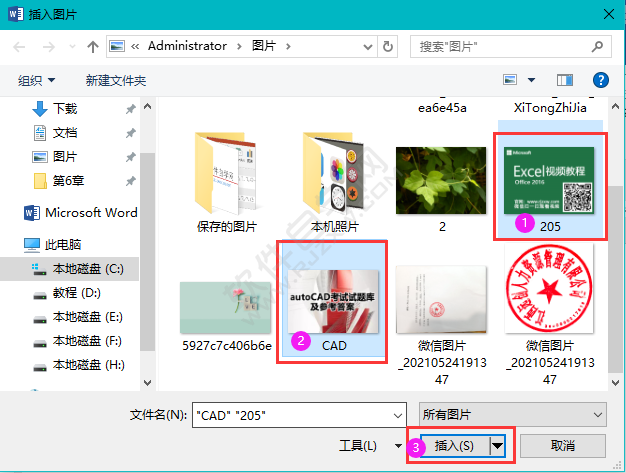The image size is (626, 473).
Task: Click the pin icon beside 文档
Action: 131,133
